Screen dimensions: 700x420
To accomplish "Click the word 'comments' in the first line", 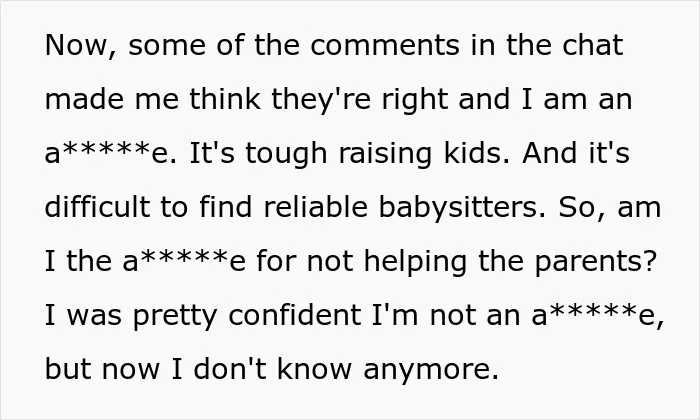I will point(385,46).
